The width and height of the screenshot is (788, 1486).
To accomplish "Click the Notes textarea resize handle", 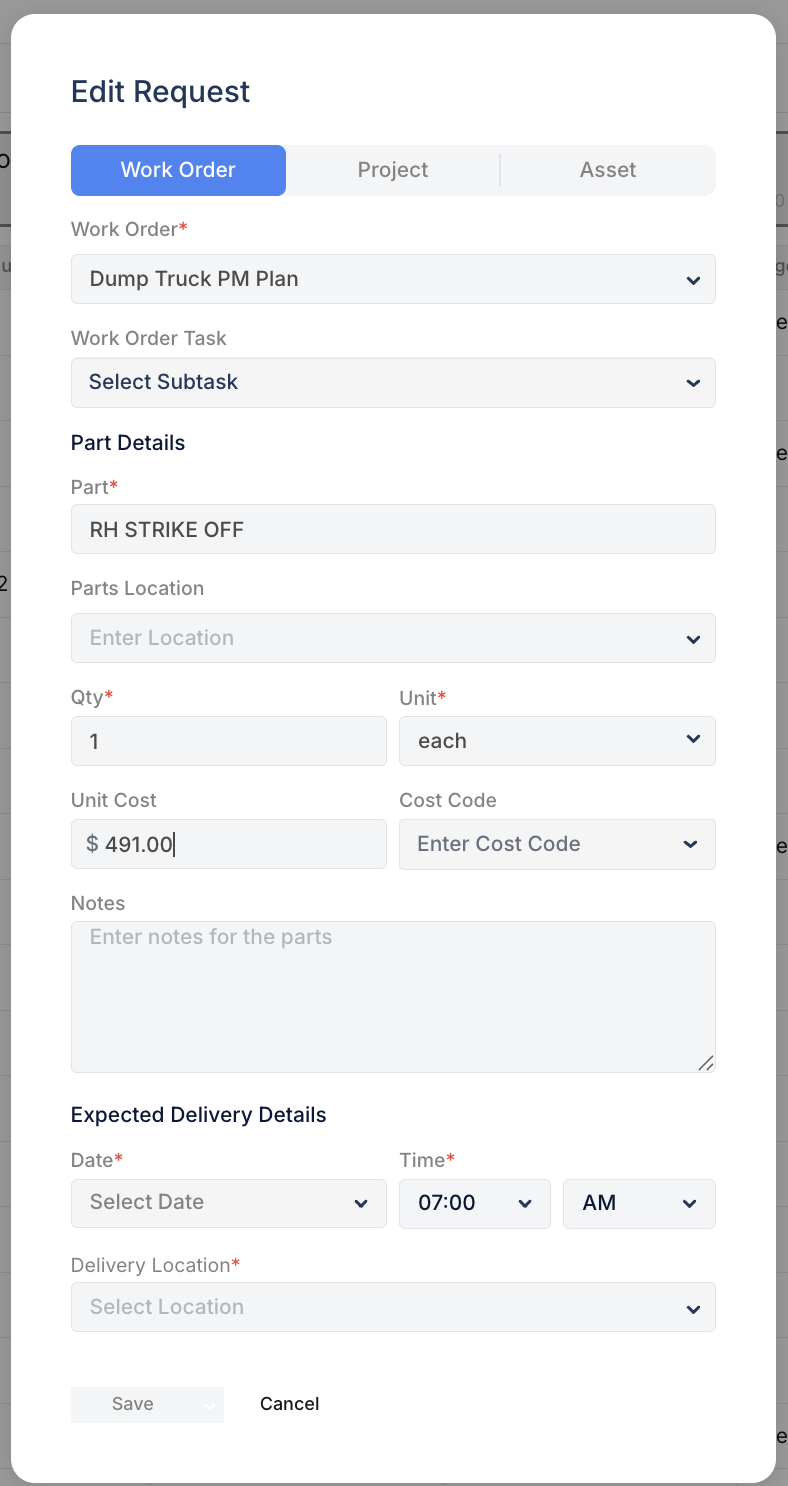I will 708,1063.
